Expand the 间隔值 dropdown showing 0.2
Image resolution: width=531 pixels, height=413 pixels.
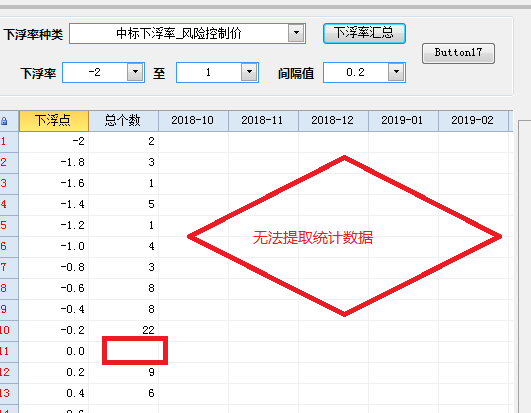click(396, 72)
